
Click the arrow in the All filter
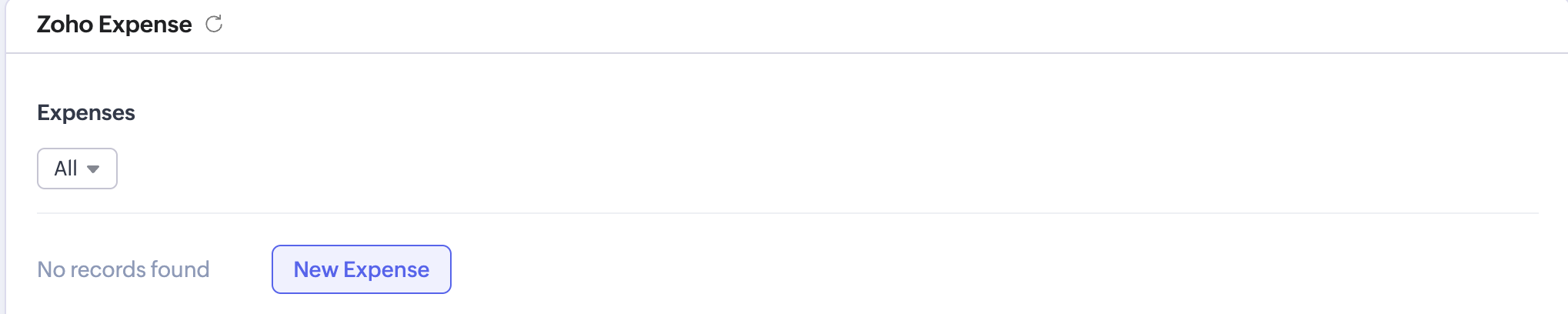point(93,169)
